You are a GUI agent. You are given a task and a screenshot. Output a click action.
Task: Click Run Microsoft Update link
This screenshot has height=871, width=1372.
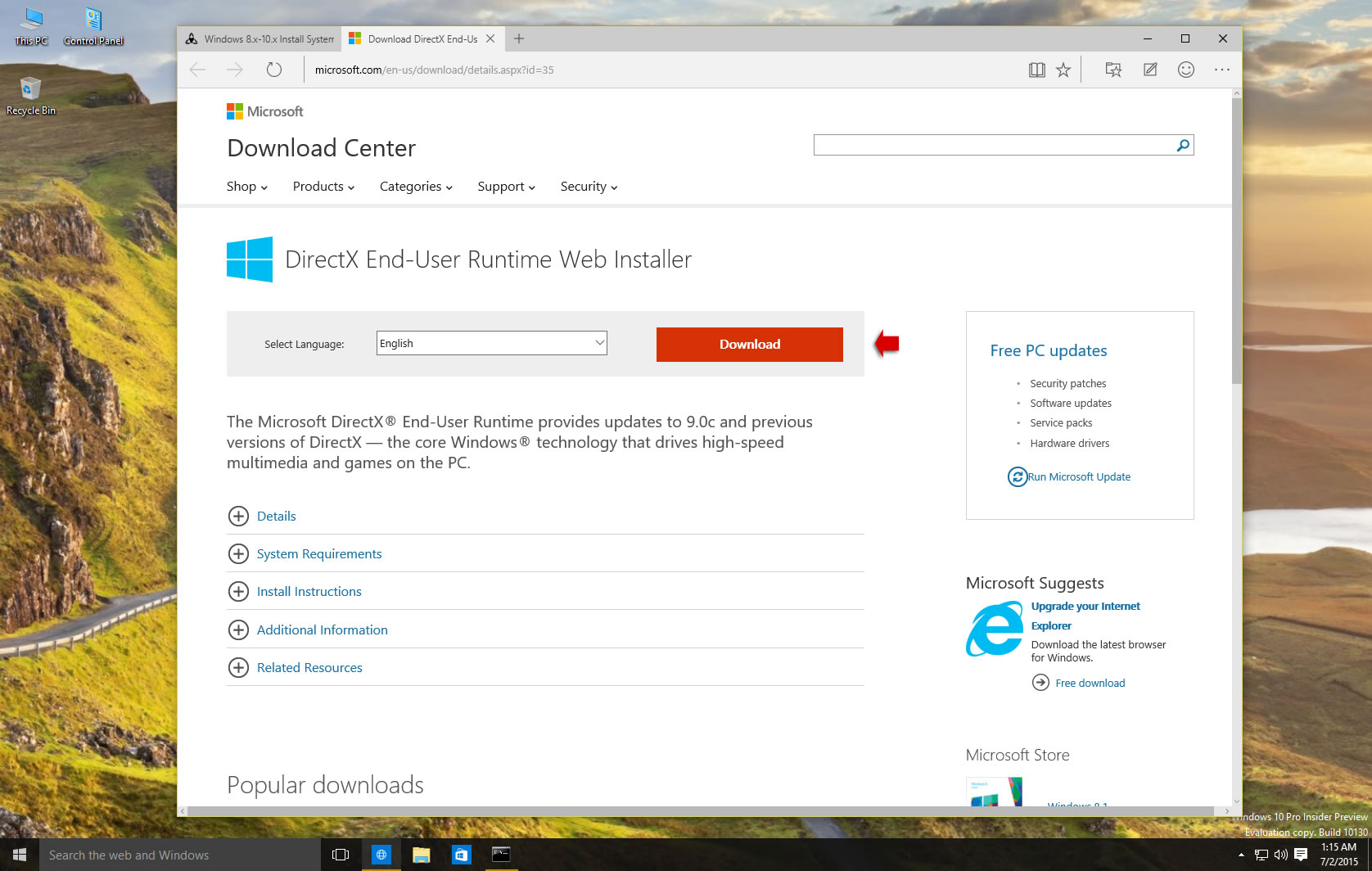pyautogui.click(x=1079, y=476)
